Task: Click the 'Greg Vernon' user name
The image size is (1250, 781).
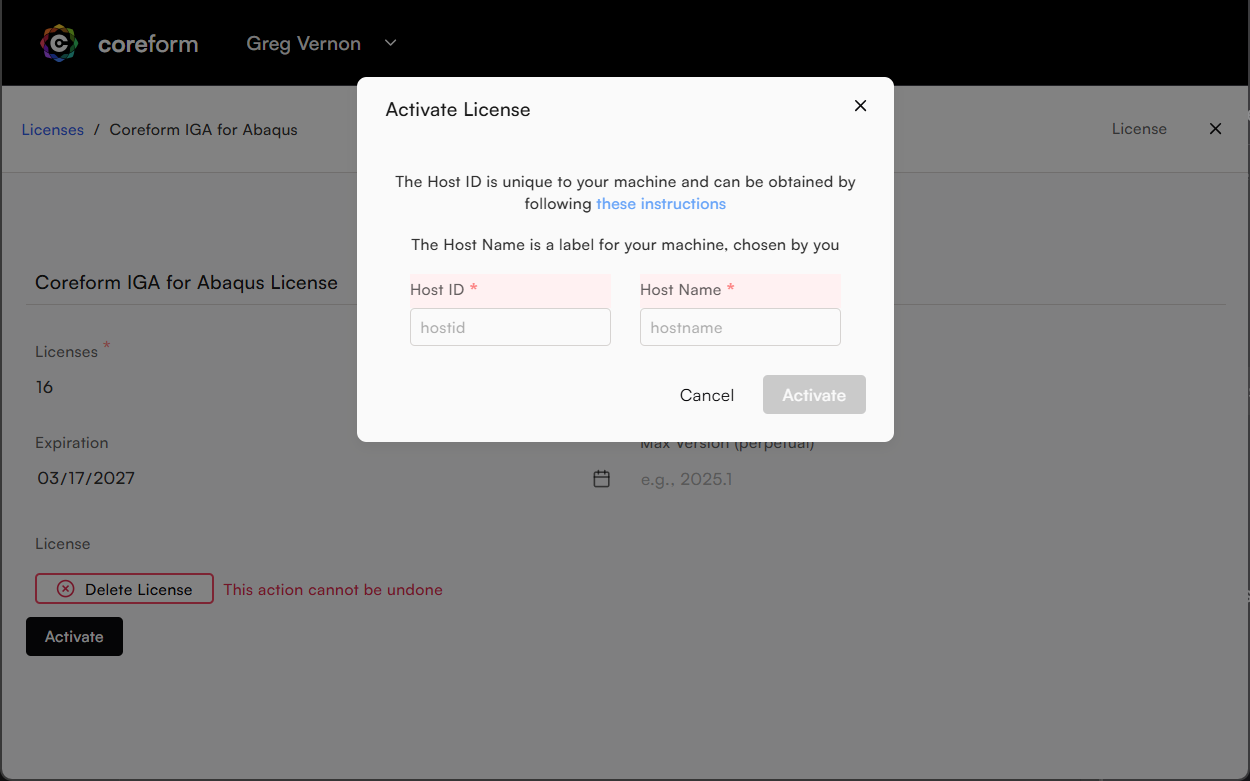Action: click(303, 44)
